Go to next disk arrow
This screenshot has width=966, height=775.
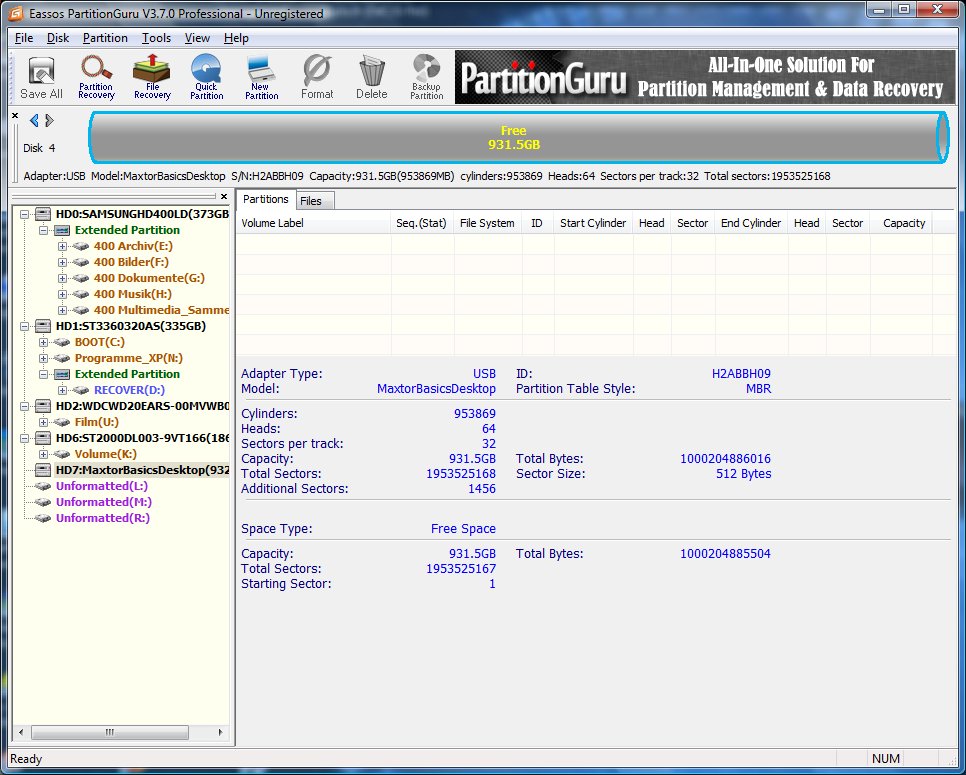[50, 121]
